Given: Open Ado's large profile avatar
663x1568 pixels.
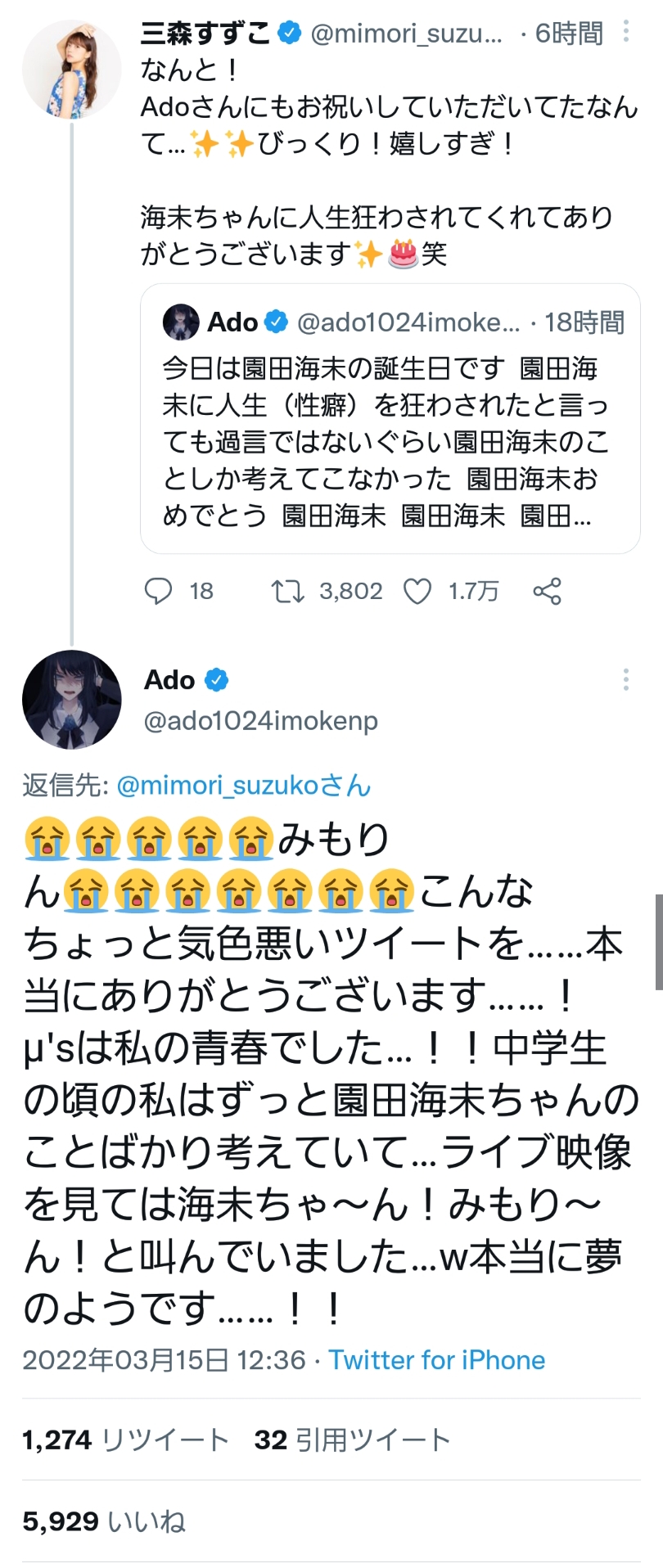Looking at the screenshot, I should click(71, 700).
